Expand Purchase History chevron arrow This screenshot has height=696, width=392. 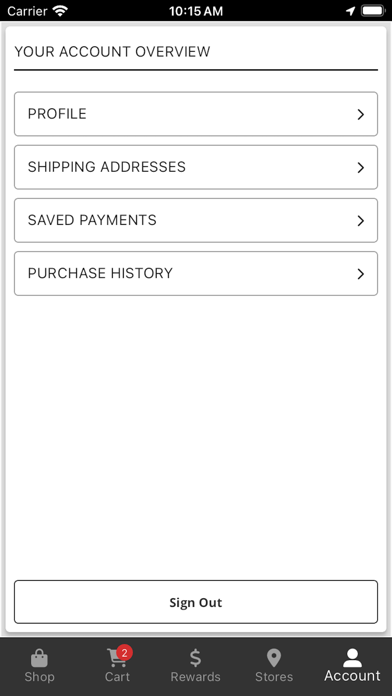(x=361, y=274)
